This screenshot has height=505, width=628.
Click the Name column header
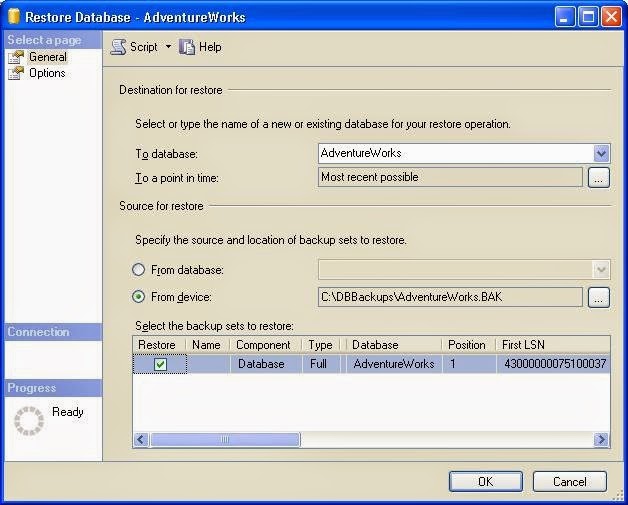[207, 345]
